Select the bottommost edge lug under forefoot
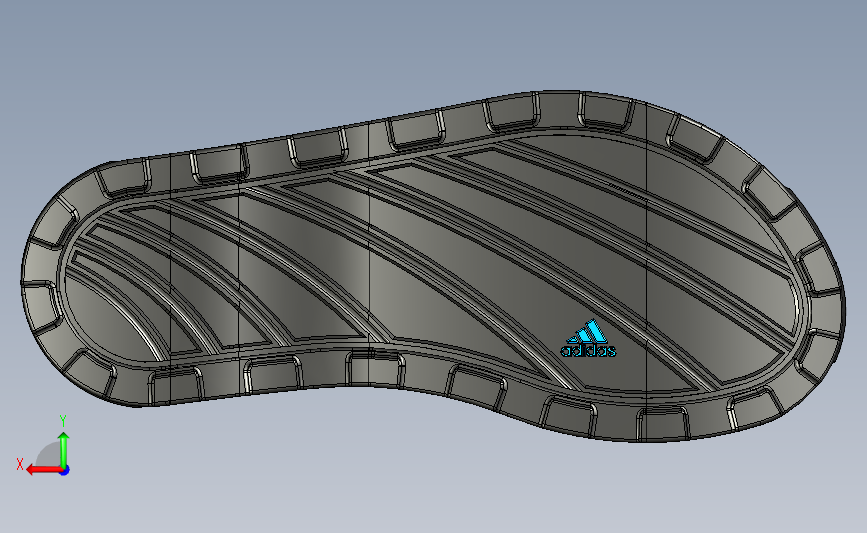This screenshot has height=533, width=867. pyautogui.click(x=662, y=424)
